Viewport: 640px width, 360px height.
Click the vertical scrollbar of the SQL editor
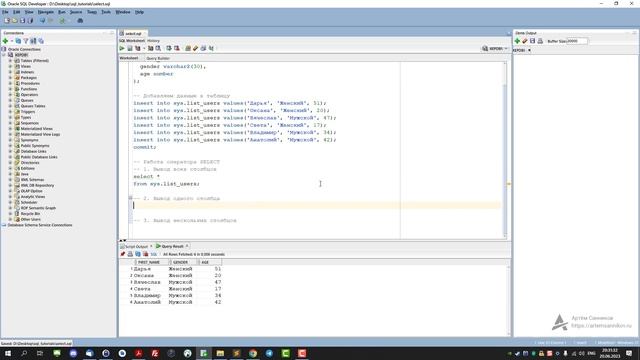coord(505,149)
